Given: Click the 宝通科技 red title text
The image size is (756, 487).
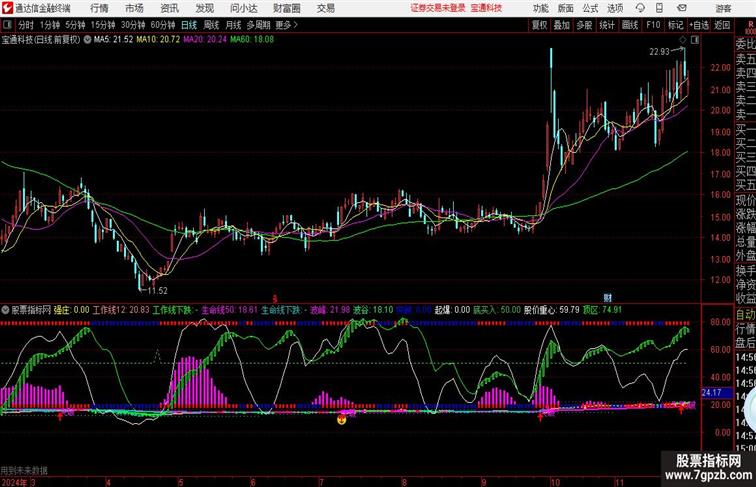Looking at the screenshot, I should click(486, 8).
